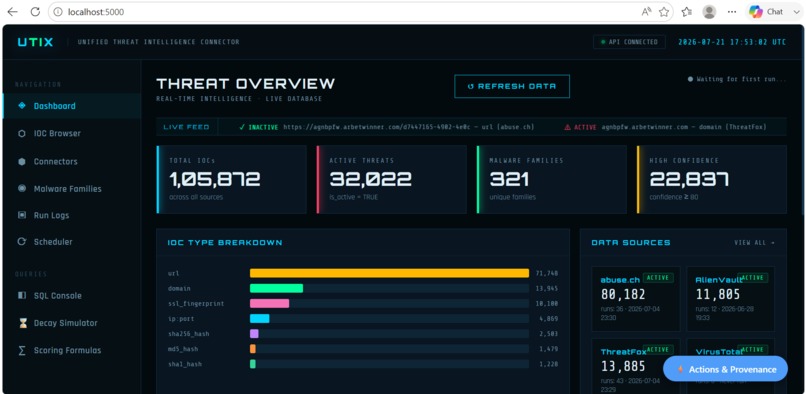Open the abuse.ch data source card

(x=636, y=299)
